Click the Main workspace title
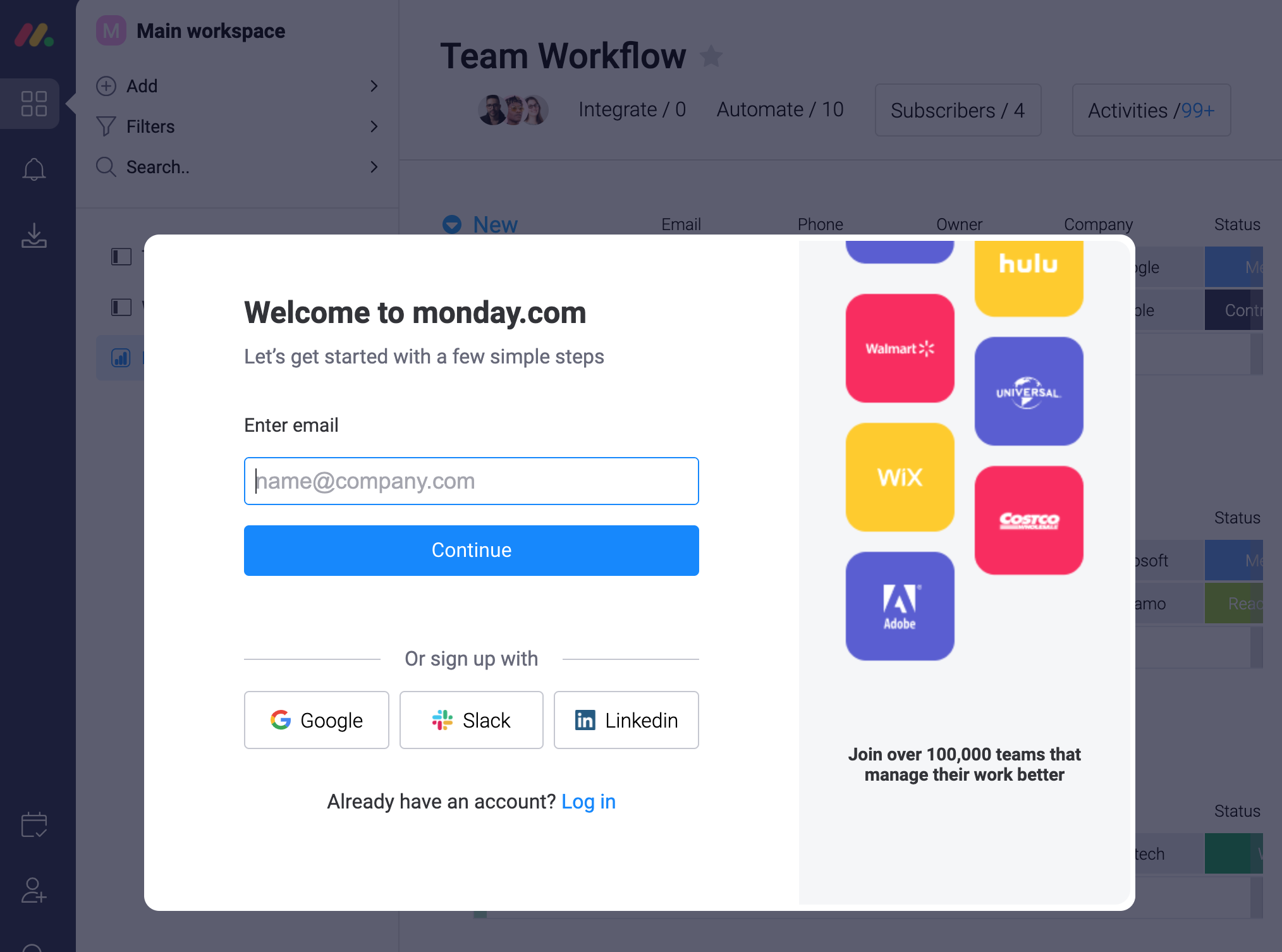Screen dimensions: 1282x952 pos(211,31)
